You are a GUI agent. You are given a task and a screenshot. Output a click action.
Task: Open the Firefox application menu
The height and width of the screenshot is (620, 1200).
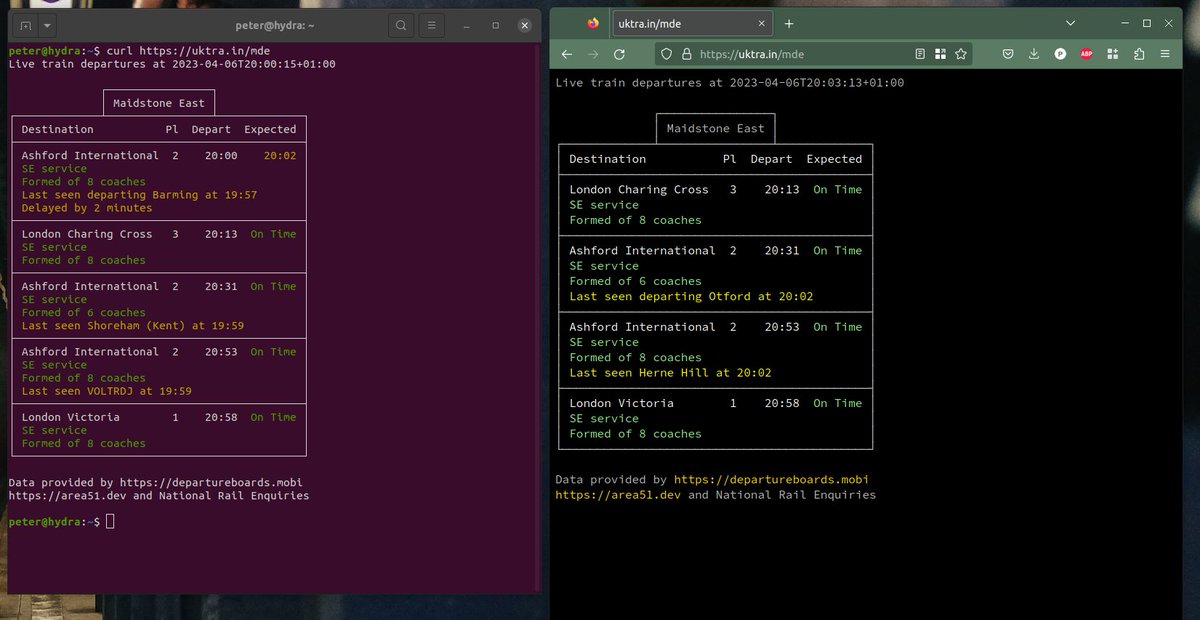coord(1166,54)
